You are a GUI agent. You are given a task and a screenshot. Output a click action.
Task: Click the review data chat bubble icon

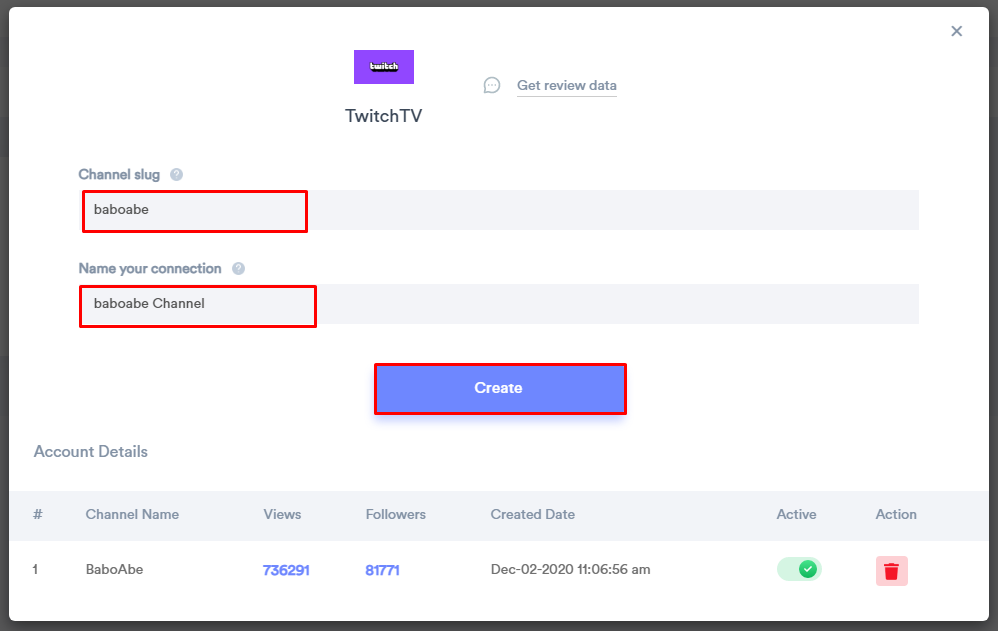pos(492,85)
